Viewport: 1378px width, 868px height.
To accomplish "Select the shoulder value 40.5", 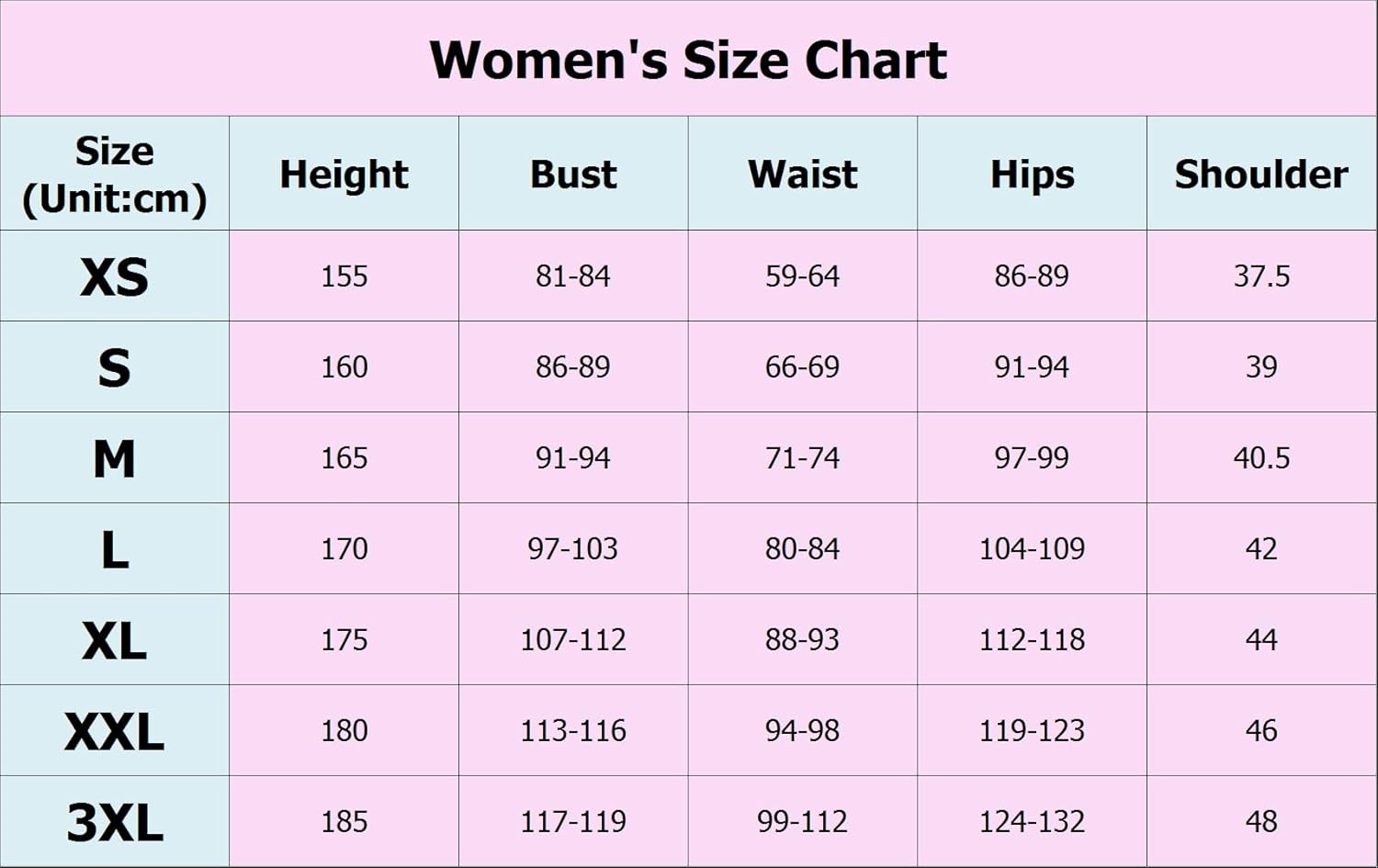I will (x=1261, y=458).
